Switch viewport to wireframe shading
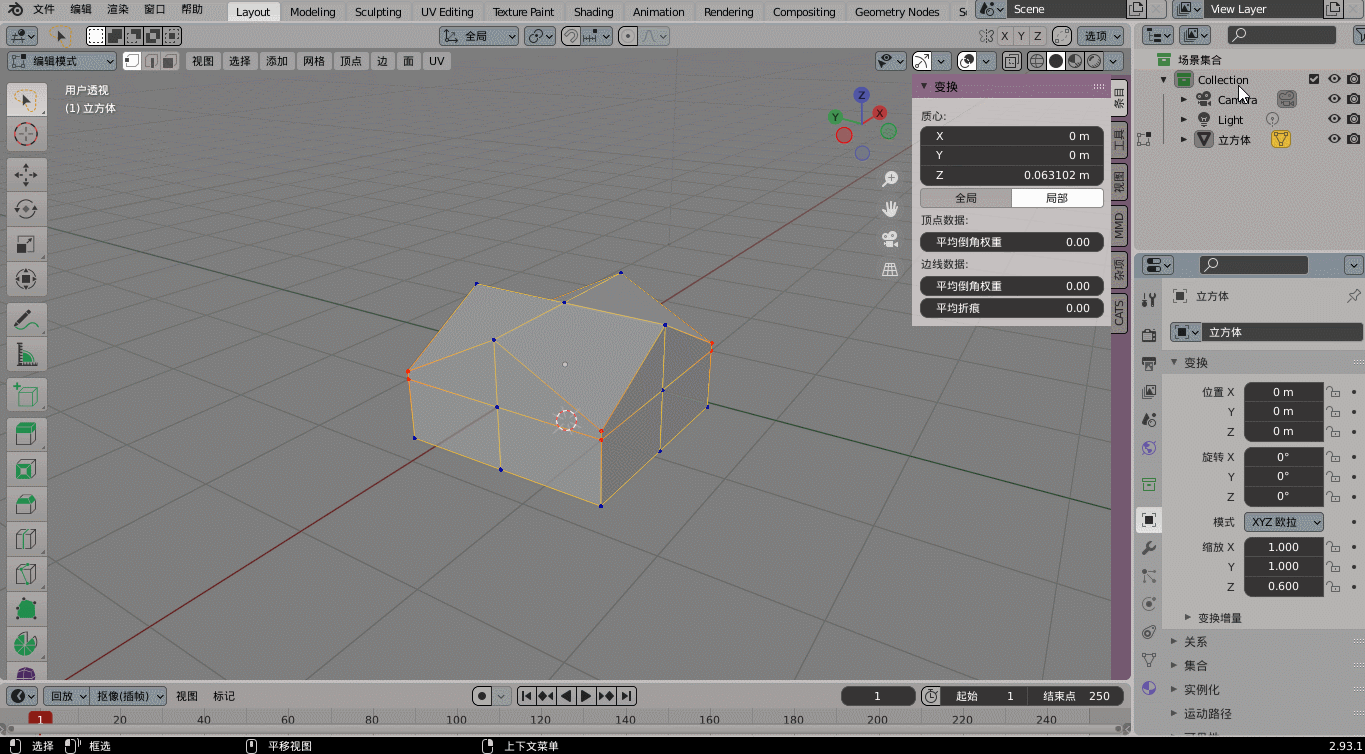Screen dimensions: 1365x754 click(1037, 61)
